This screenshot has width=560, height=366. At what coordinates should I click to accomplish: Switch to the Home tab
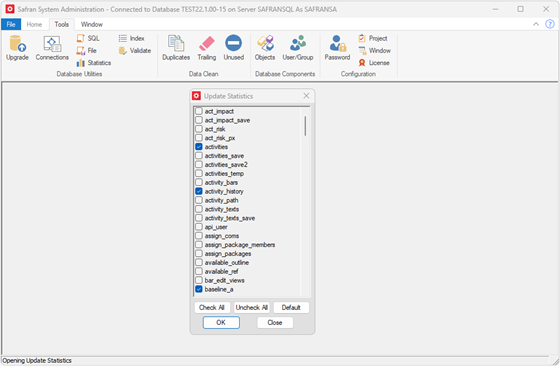(34, 24)
